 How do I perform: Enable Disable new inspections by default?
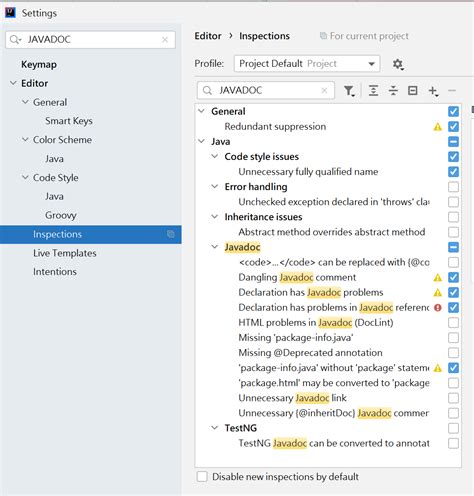[202, 477]
